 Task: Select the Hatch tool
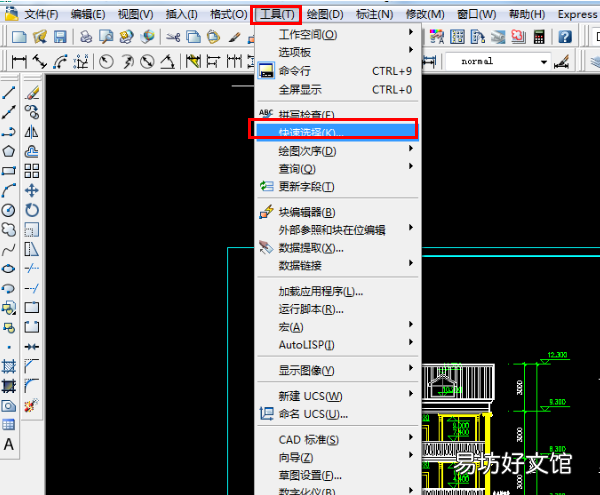[8, 366]
